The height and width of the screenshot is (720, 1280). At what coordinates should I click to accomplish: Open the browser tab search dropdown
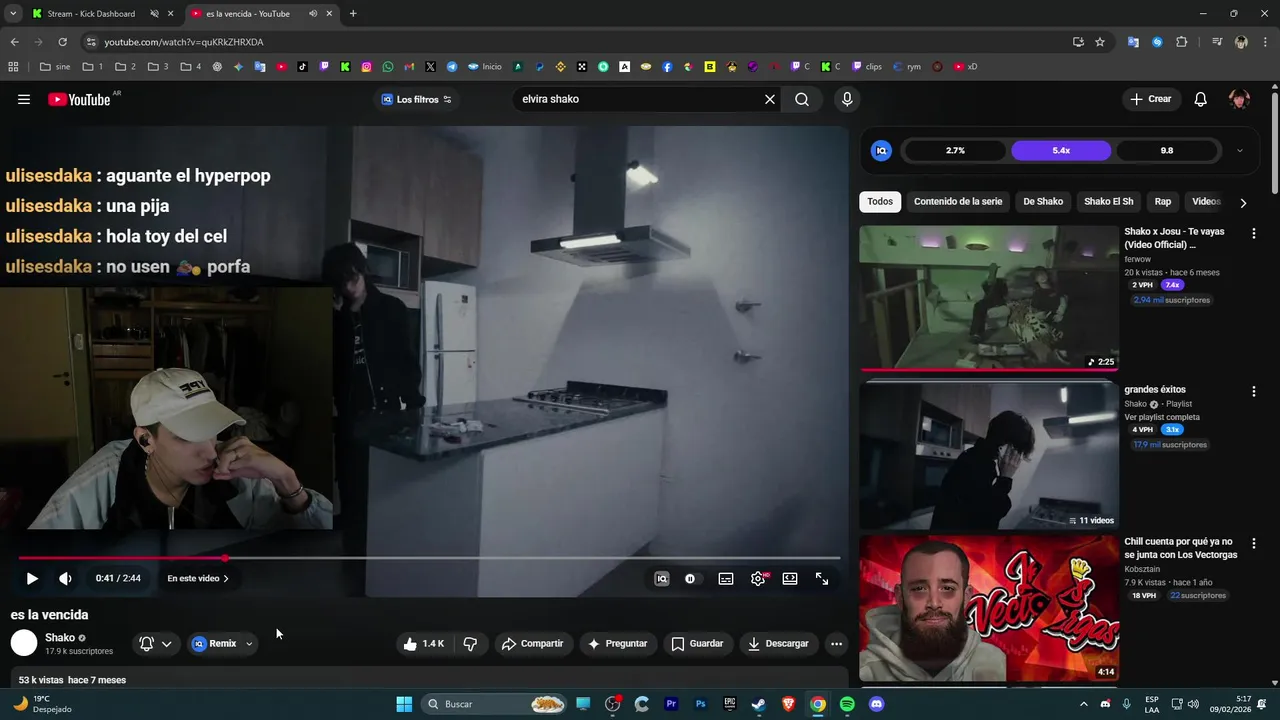pos(12,14)
